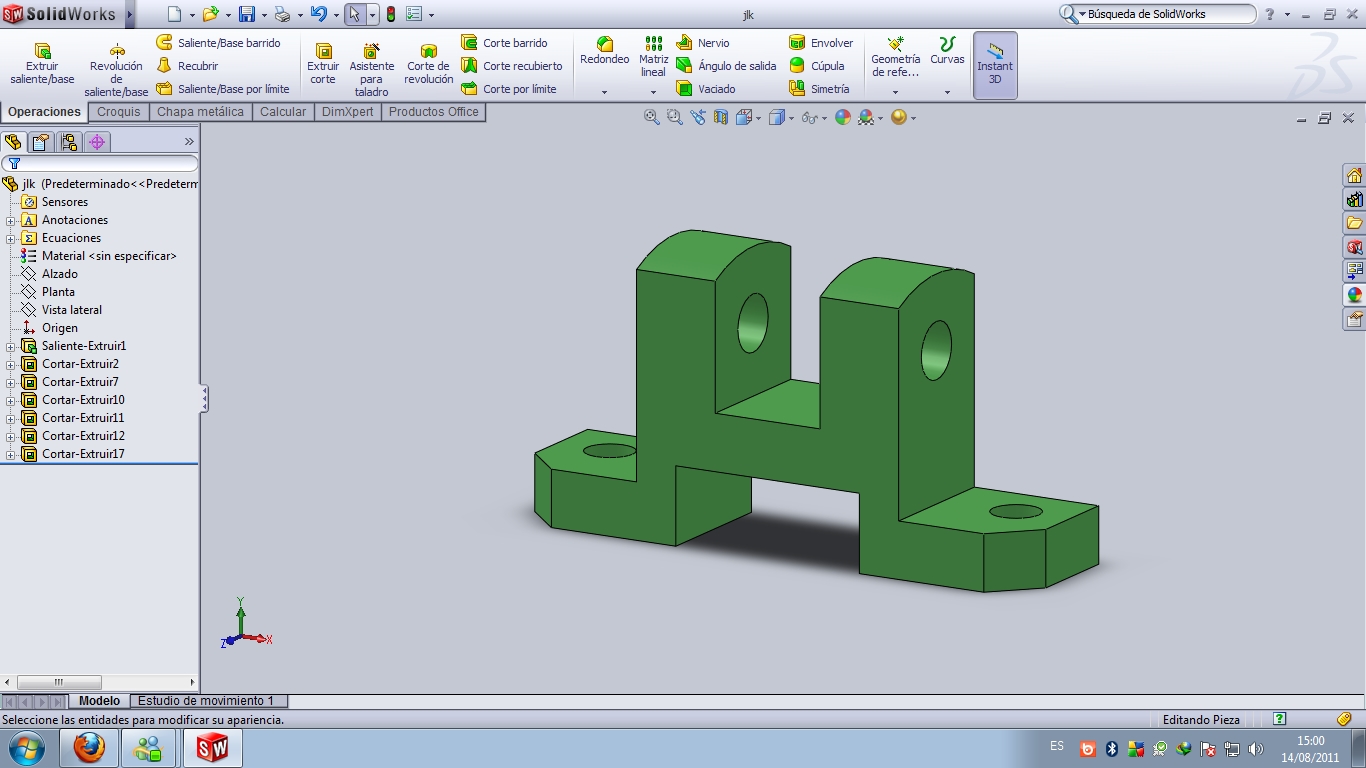The image size is (1366, 768).
Task: Open Curvas dropdown arrow
Action: [947, 92]
